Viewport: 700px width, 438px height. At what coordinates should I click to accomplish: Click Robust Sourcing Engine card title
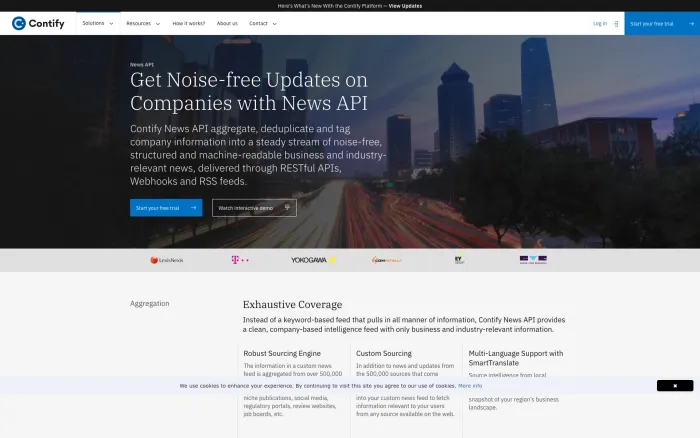pyautogui.click(x=282, y=353)
